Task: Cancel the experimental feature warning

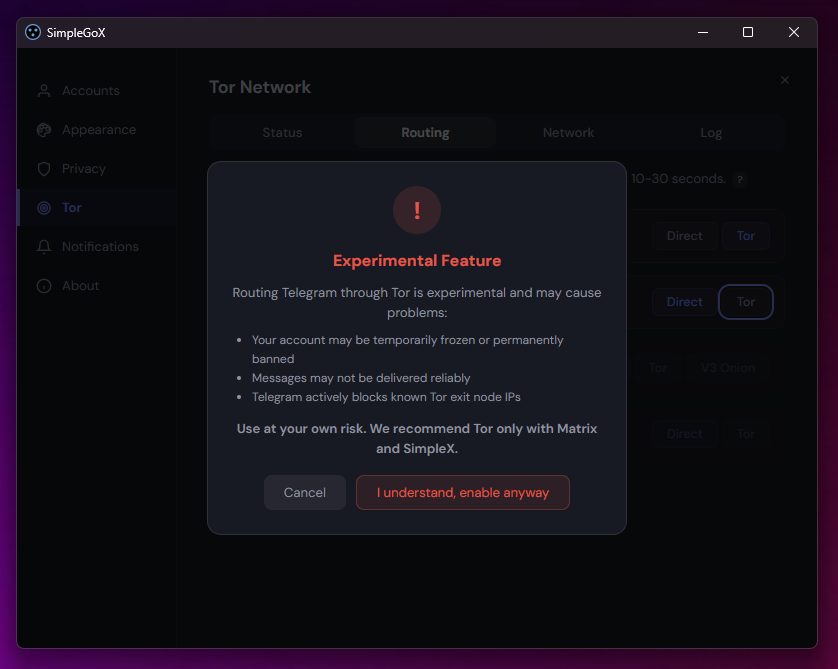Action: pyautogui.click(x=305, y=492)
